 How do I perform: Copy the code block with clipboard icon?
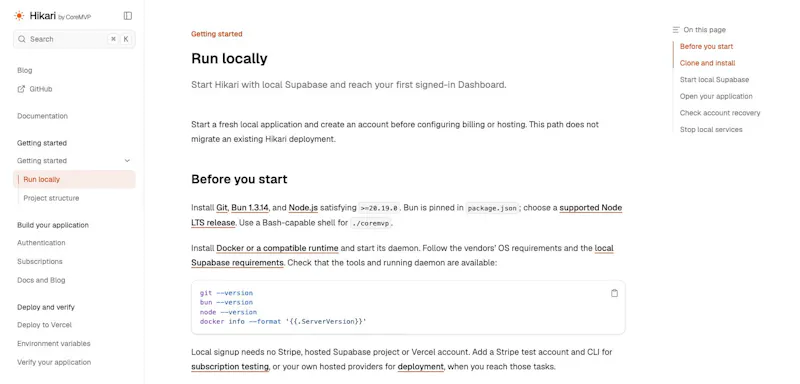tap(614, 293)
